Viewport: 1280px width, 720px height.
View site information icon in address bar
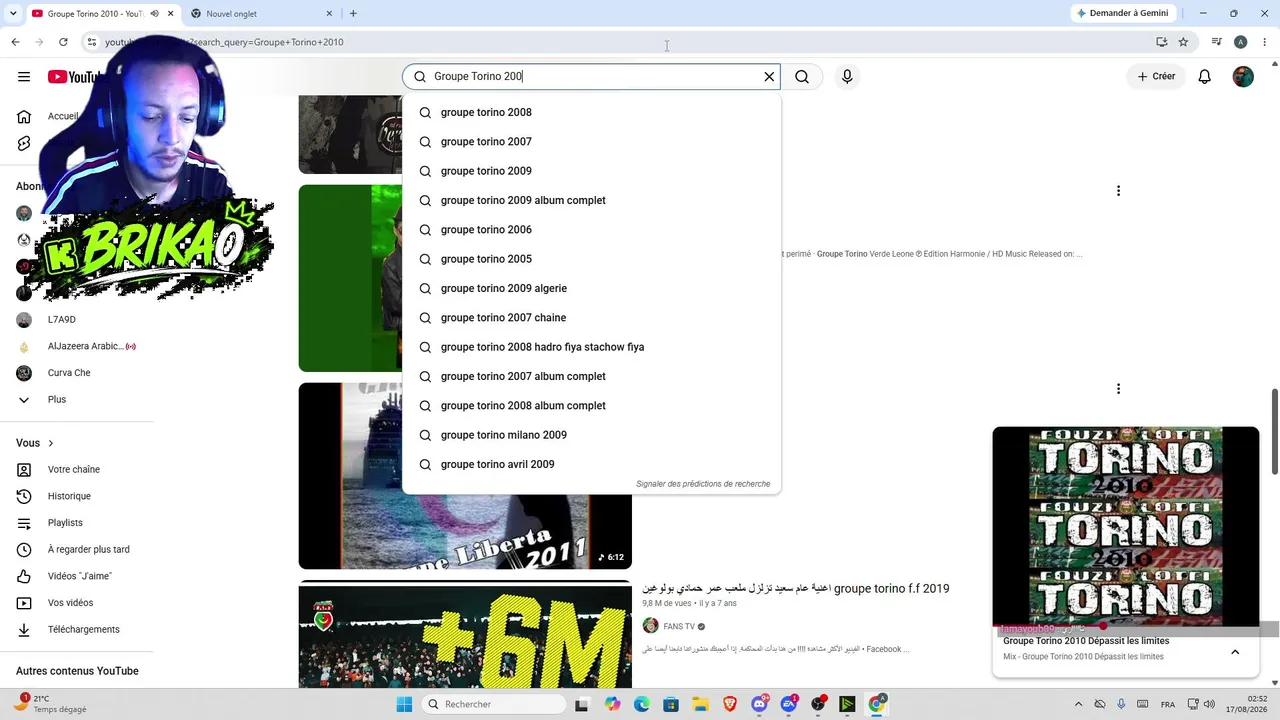click(91, 42)
